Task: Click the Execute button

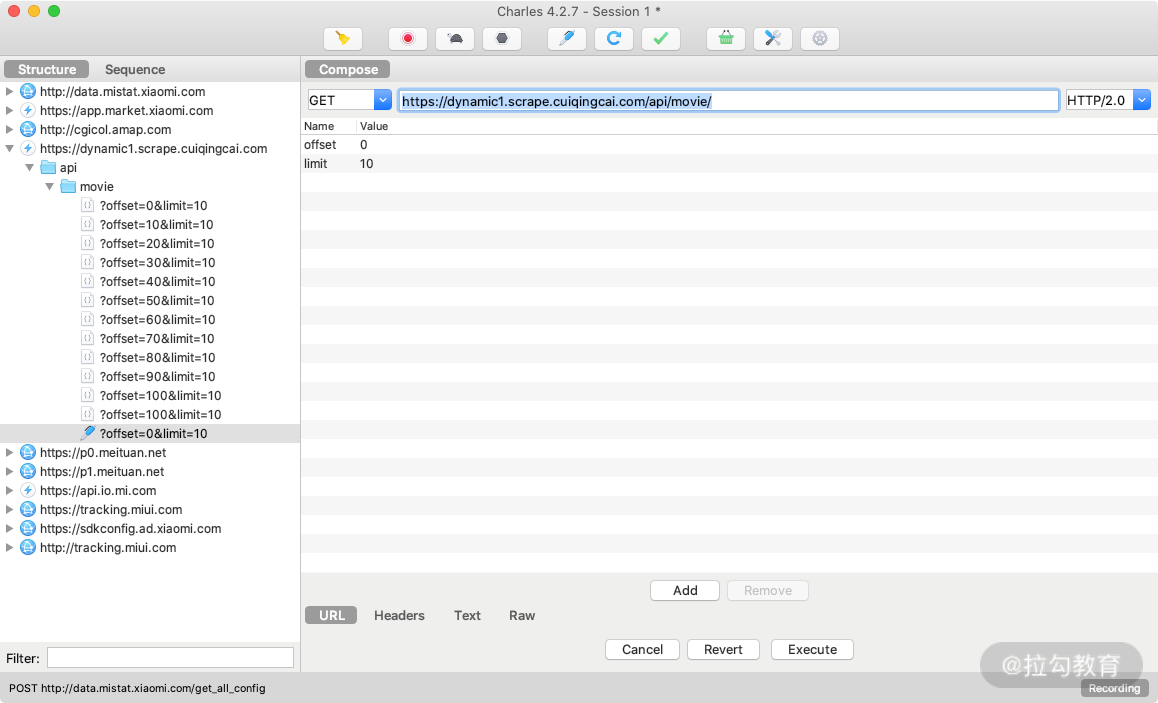Action: click(x=812, y=650)
